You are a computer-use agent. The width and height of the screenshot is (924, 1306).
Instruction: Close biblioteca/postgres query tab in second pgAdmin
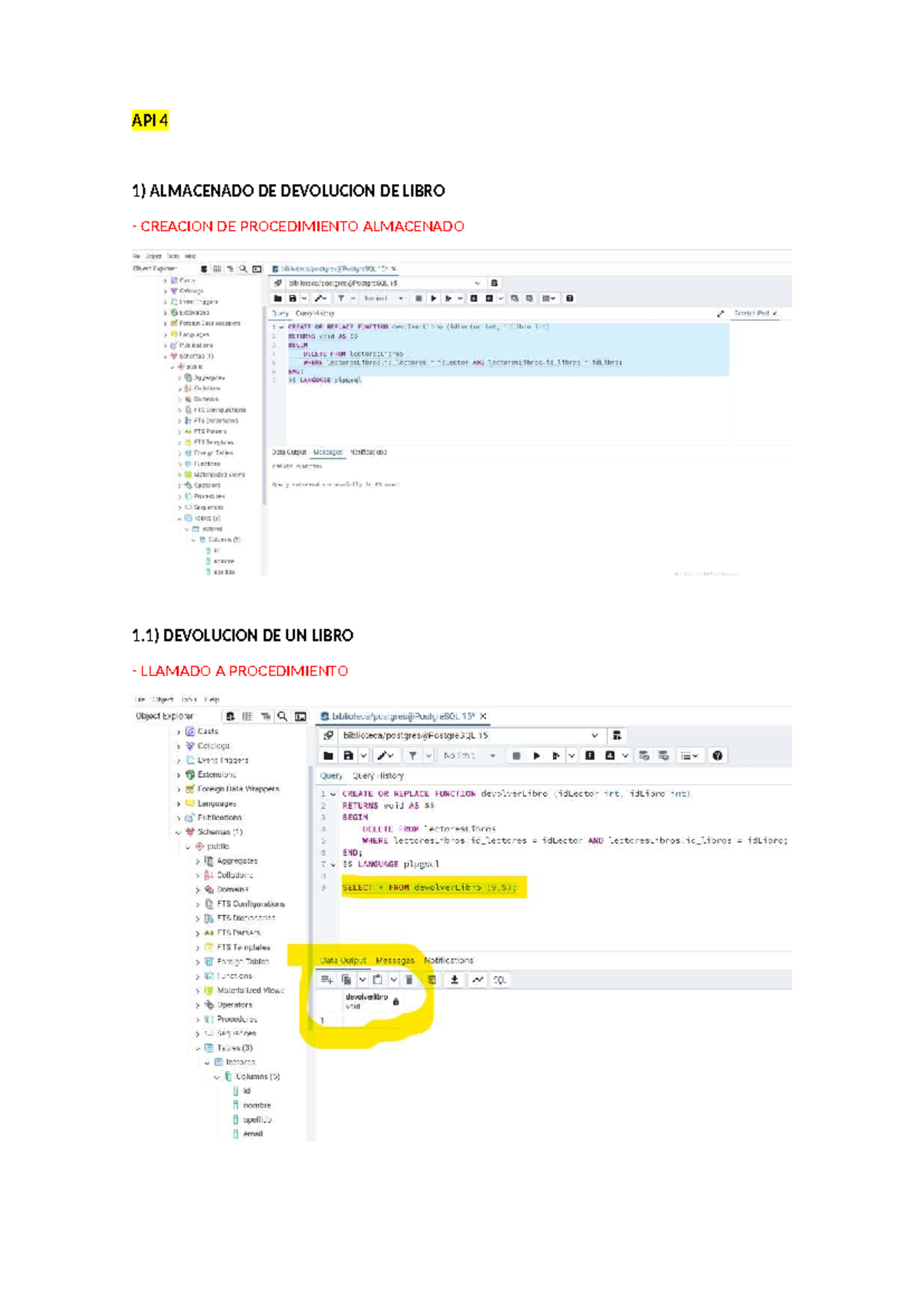tap(484, 716)
